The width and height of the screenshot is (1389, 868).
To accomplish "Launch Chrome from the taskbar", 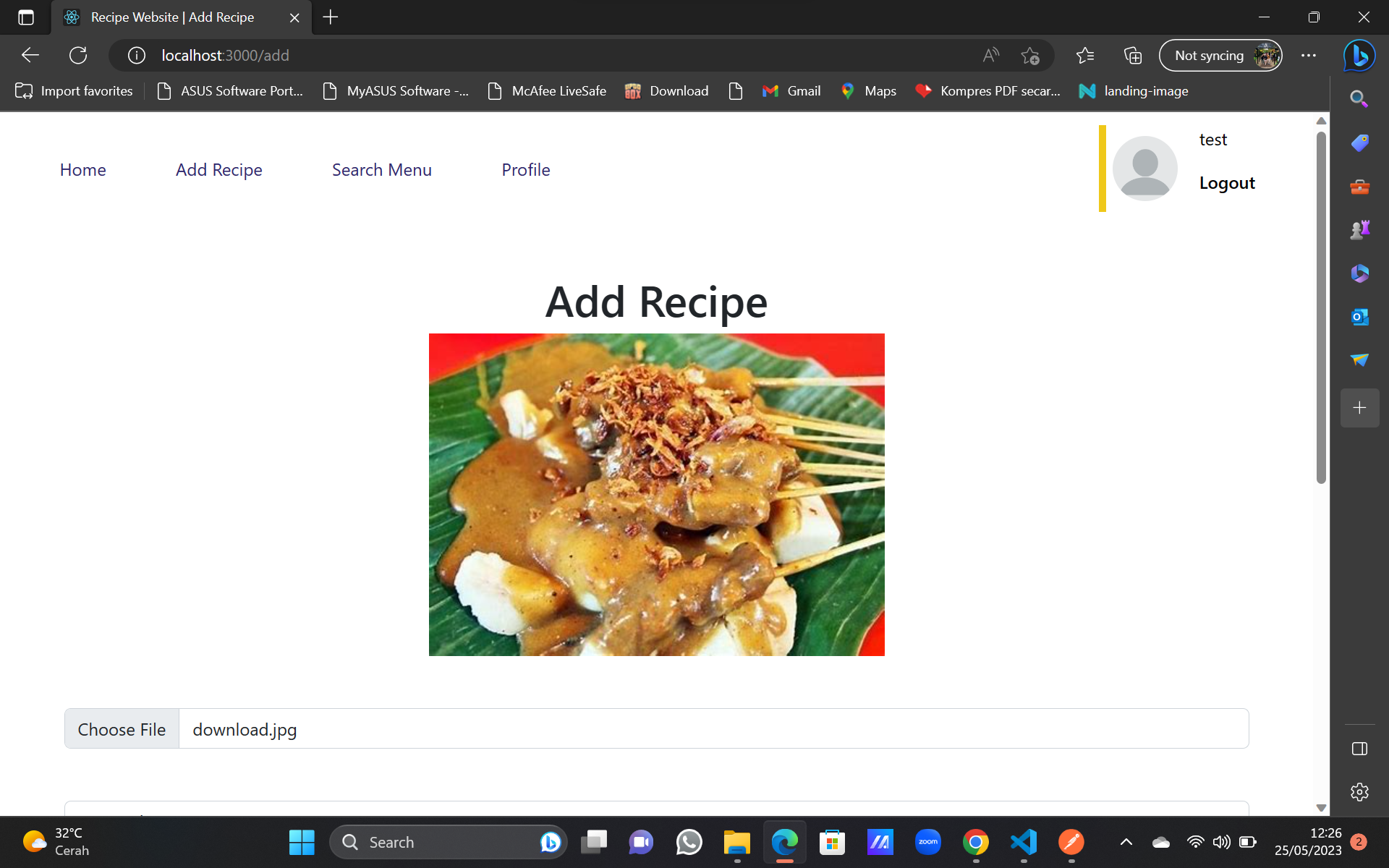I will 975,842.
